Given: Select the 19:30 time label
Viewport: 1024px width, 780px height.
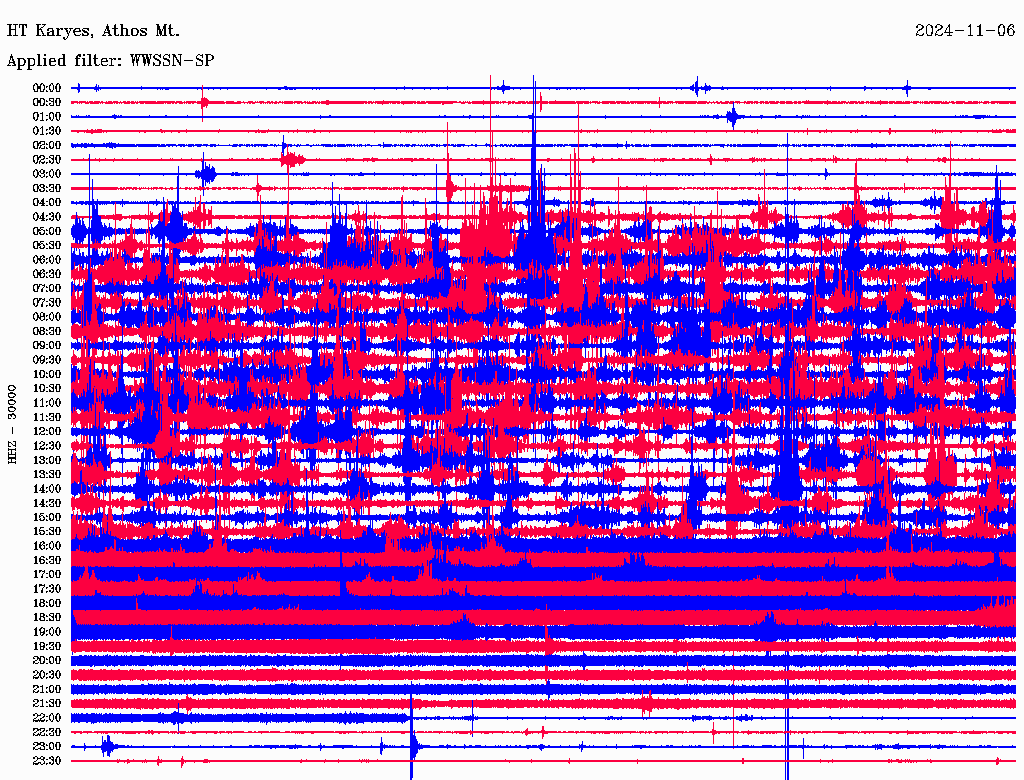Looking at the screenshot, I should tap(47, 647).
